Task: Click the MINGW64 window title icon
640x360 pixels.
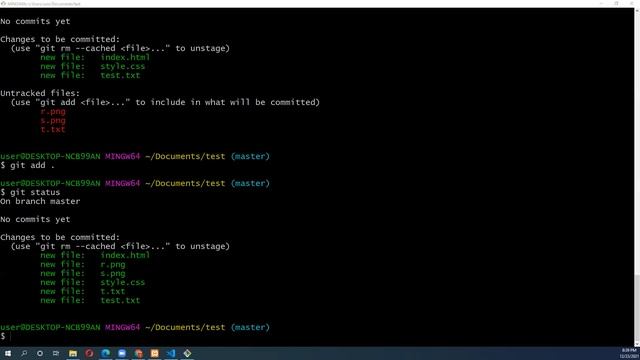Action: 3,4
